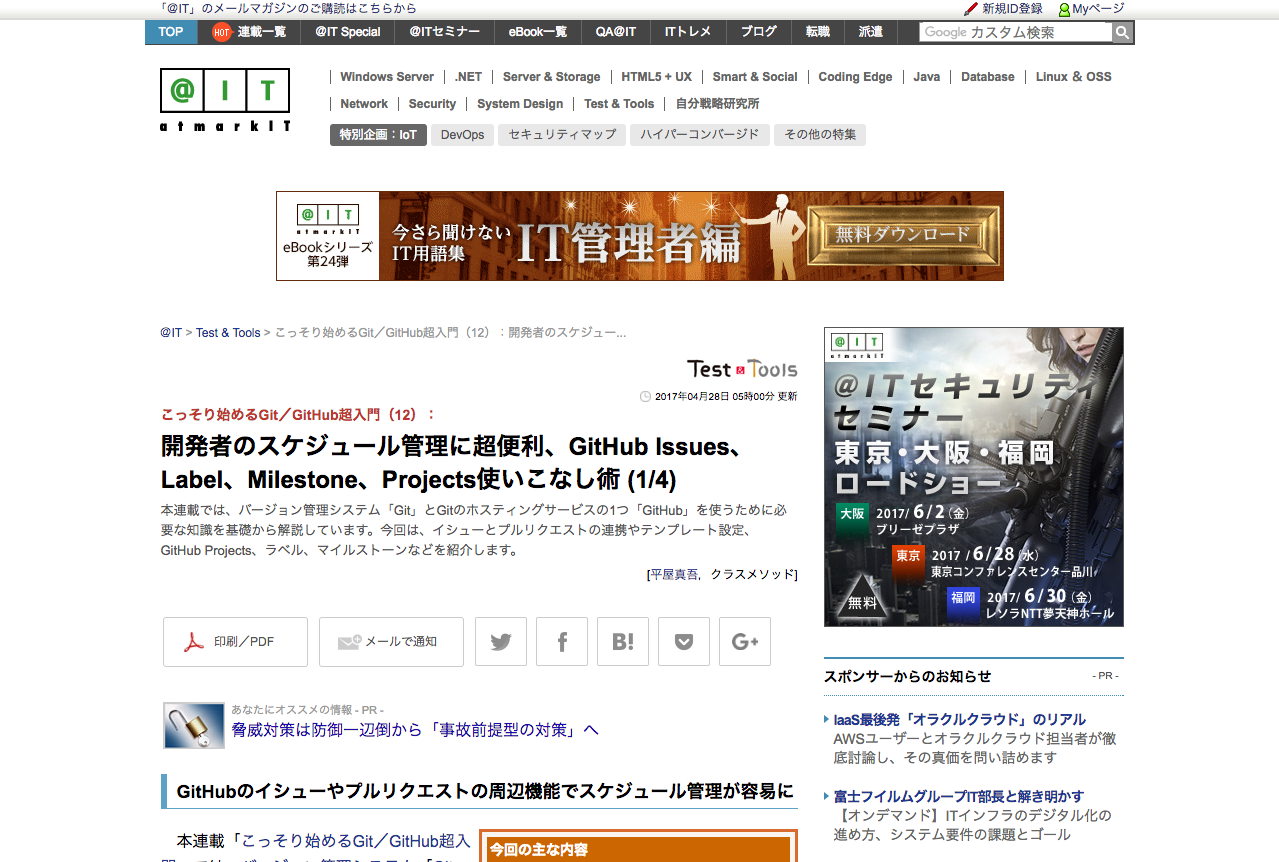Open the Java category

[x=926, y=77]
